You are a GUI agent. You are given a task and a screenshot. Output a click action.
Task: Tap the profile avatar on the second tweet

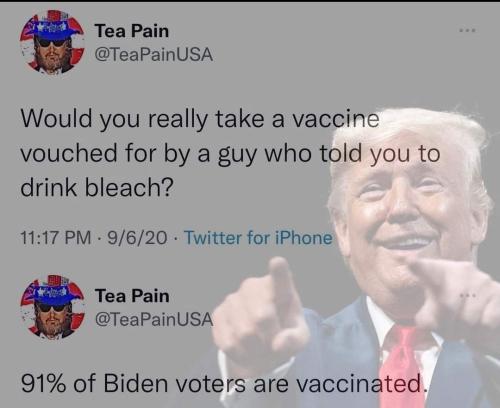pos(52,307)
